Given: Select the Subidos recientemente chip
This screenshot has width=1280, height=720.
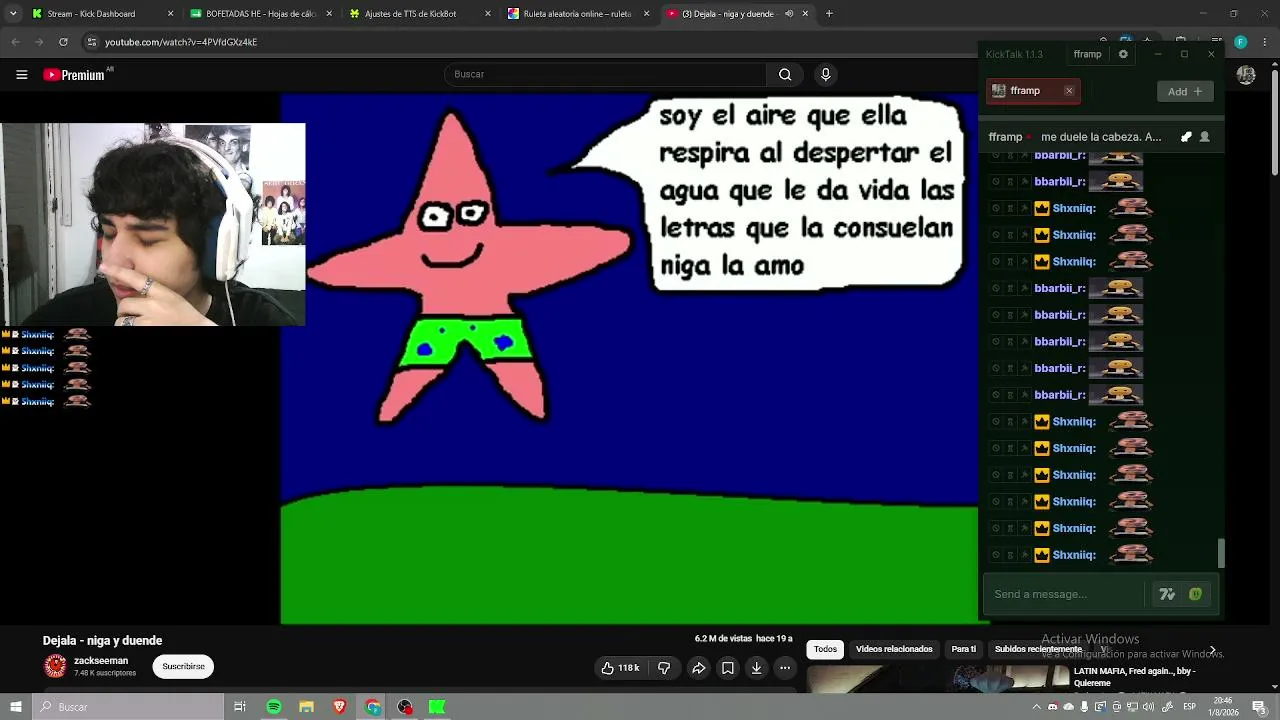Looking at the screenshot, I should 1038,649.
